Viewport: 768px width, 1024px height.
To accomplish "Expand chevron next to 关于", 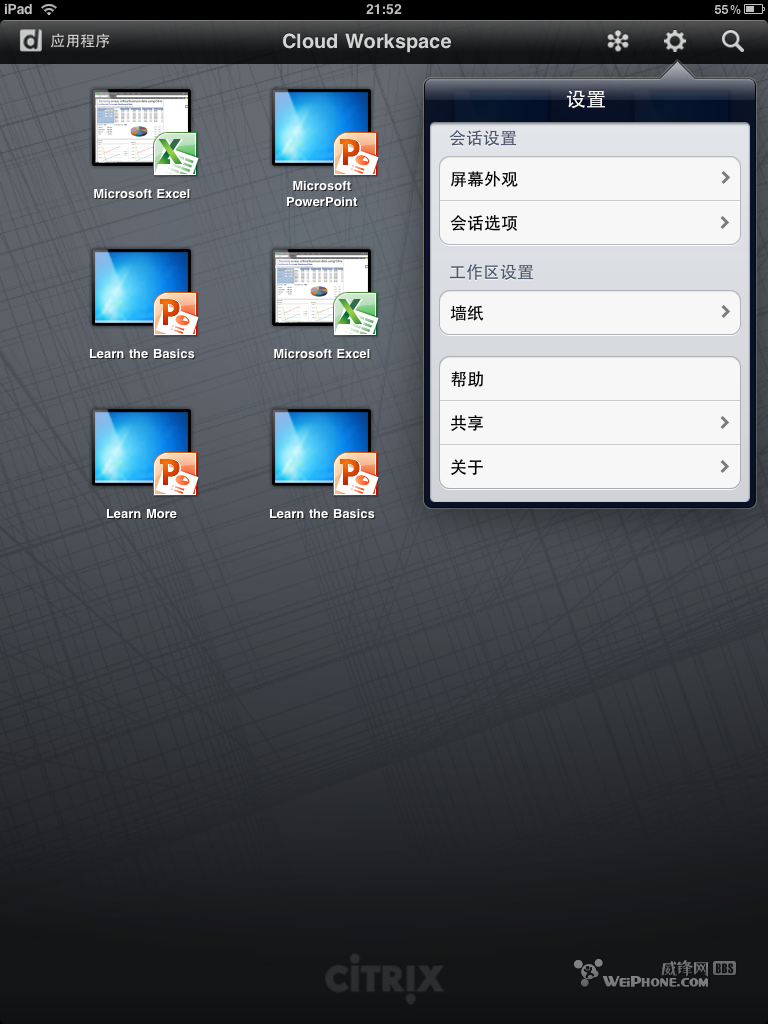I will click(x=725, y=466).
